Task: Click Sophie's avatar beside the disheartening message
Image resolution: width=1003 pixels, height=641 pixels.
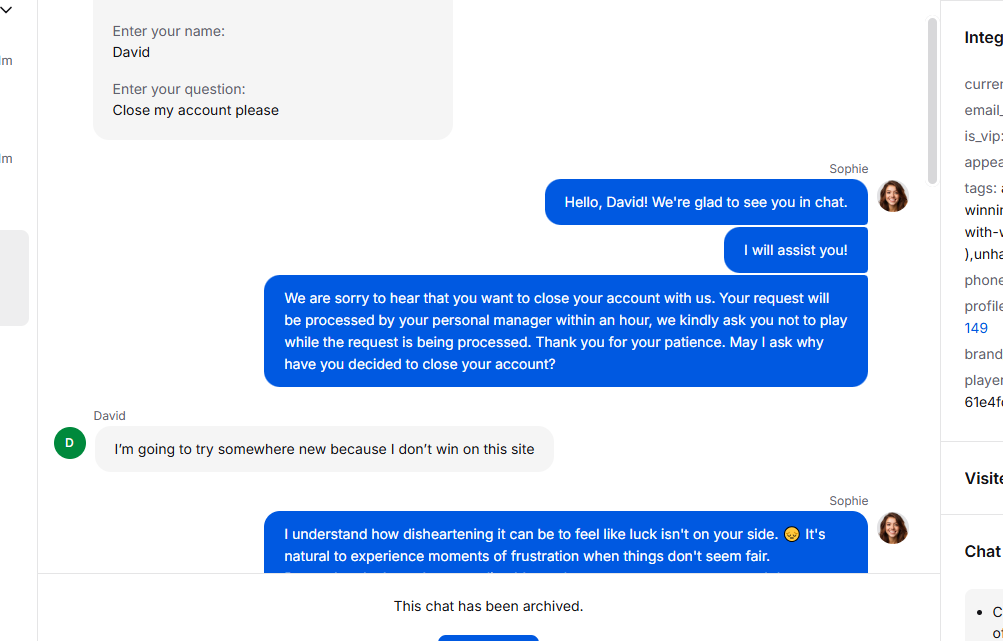Action: [893, 528]
